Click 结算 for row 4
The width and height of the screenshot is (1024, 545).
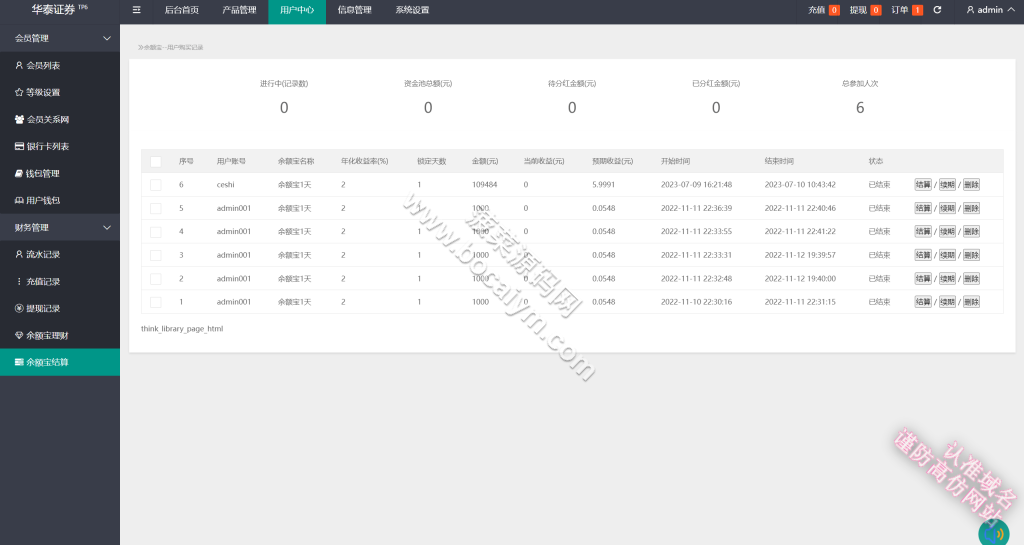pos(923,232)
